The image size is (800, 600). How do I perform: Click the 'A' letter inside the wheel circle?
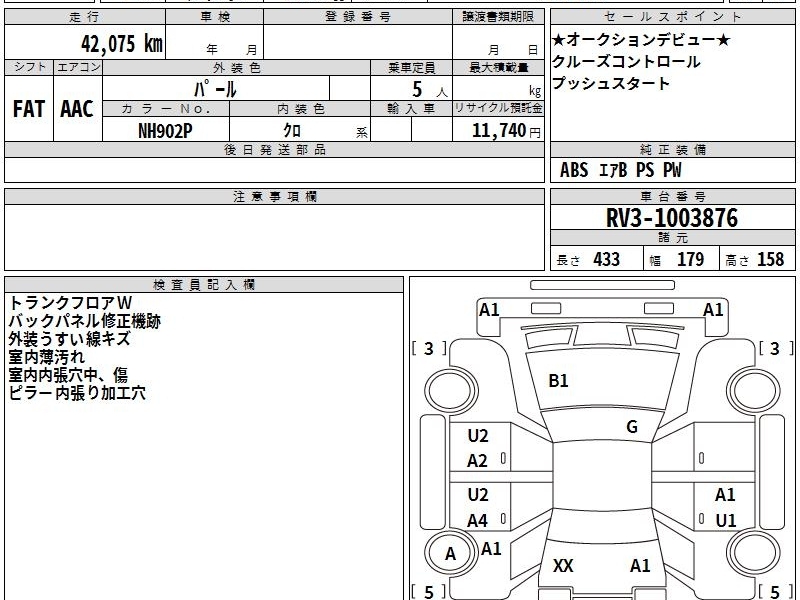click(450, 554)
